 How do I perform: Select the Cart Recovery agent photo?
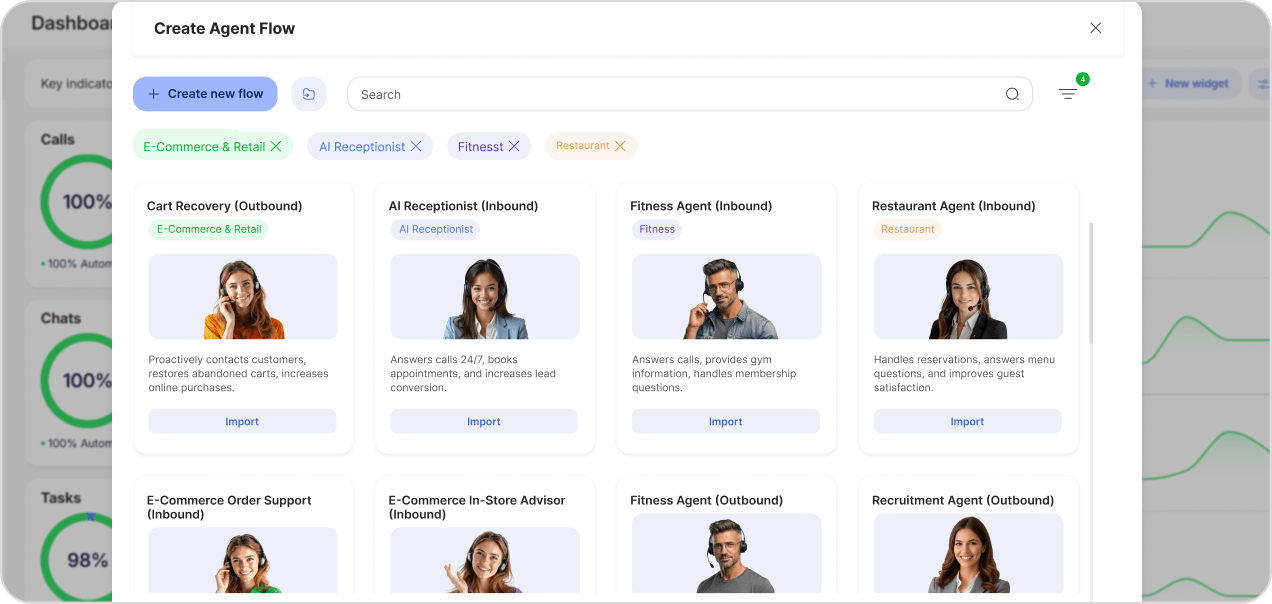point(243,297)
